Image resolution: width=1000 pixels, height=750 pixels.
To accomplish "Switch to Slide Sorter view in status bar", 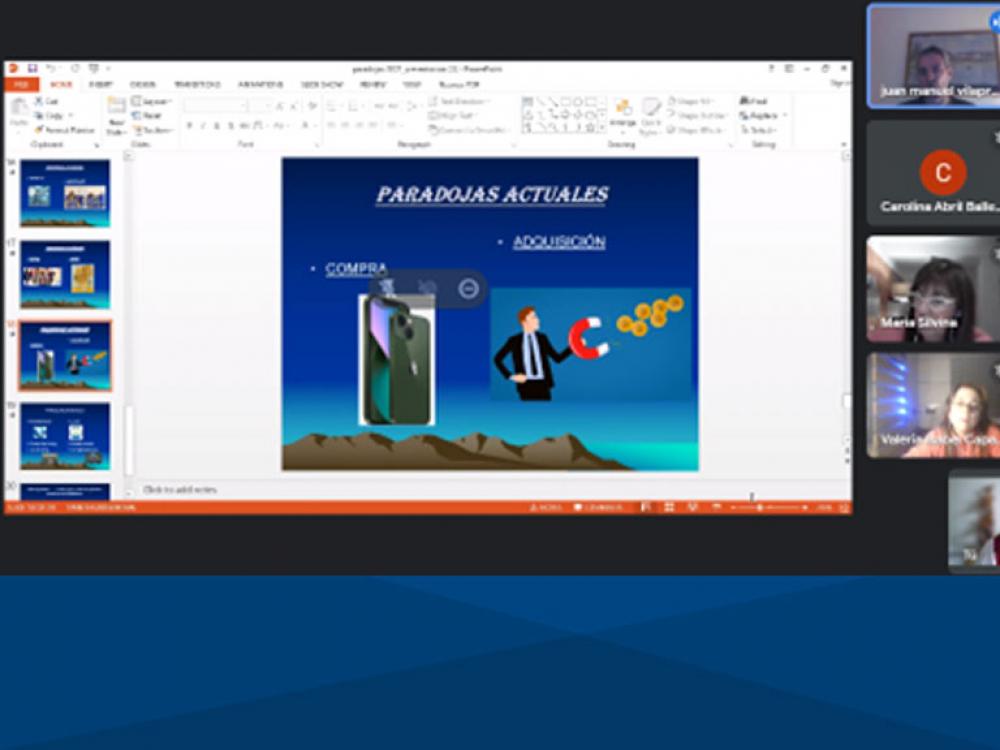I will click(669, 508).
